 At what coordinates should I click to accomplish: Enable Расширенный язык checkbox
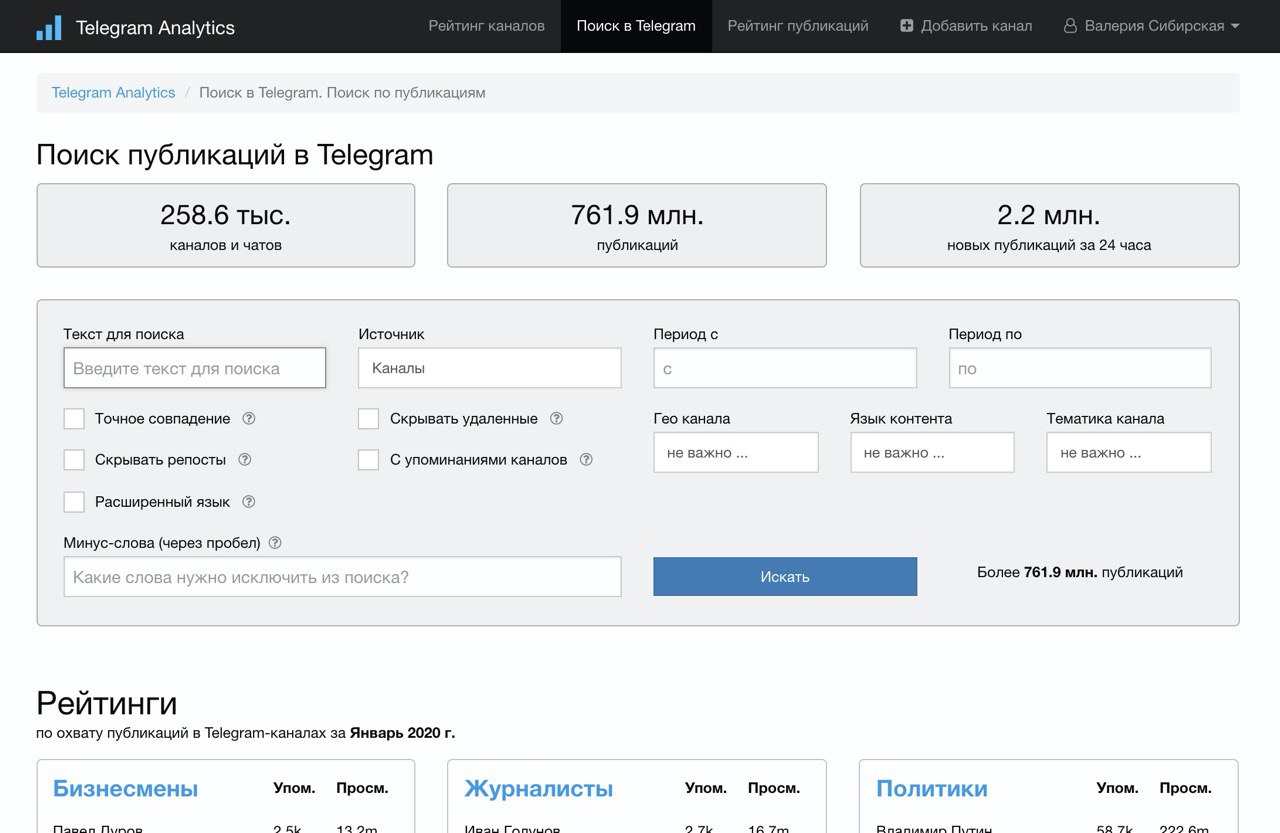tap(74, 502)
